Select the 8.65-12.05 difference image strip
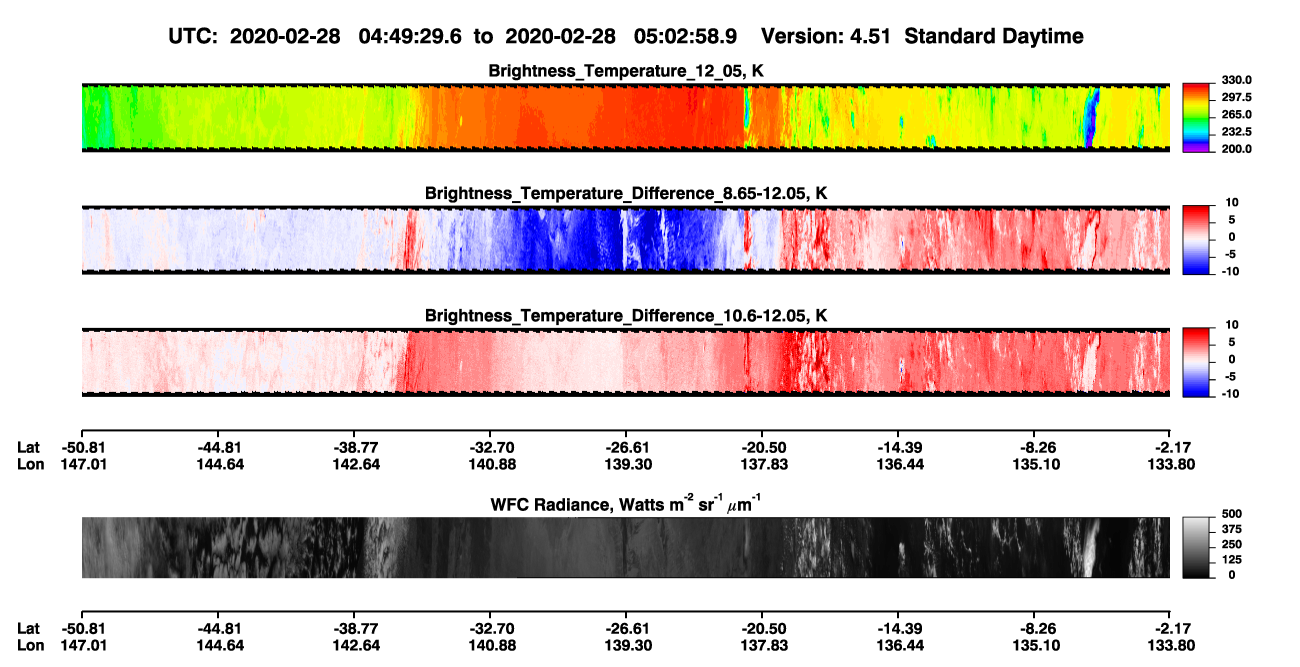1300x667 pixels. pos(625,240)
